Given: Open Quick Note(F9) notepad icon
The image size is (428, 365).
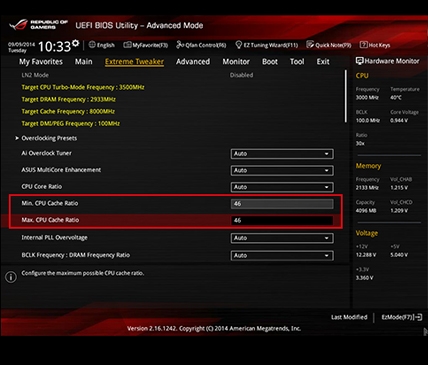Looking at the screenshot, I should 310,45.
